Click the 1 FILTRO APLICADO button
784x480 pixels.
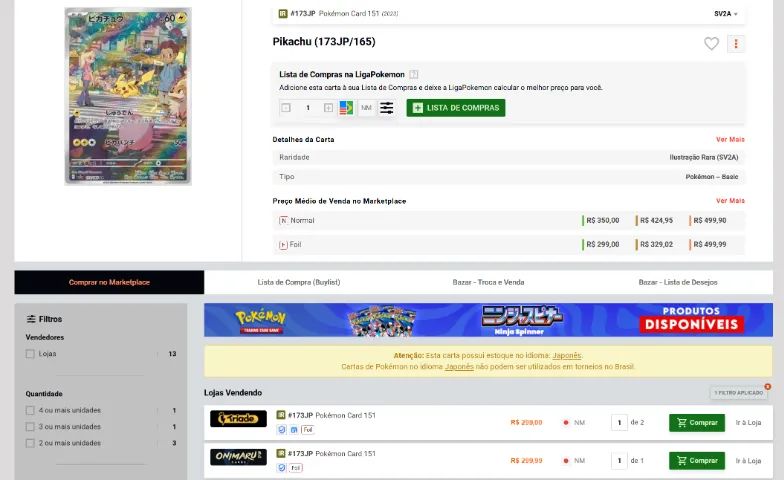(x=738, y=392)
